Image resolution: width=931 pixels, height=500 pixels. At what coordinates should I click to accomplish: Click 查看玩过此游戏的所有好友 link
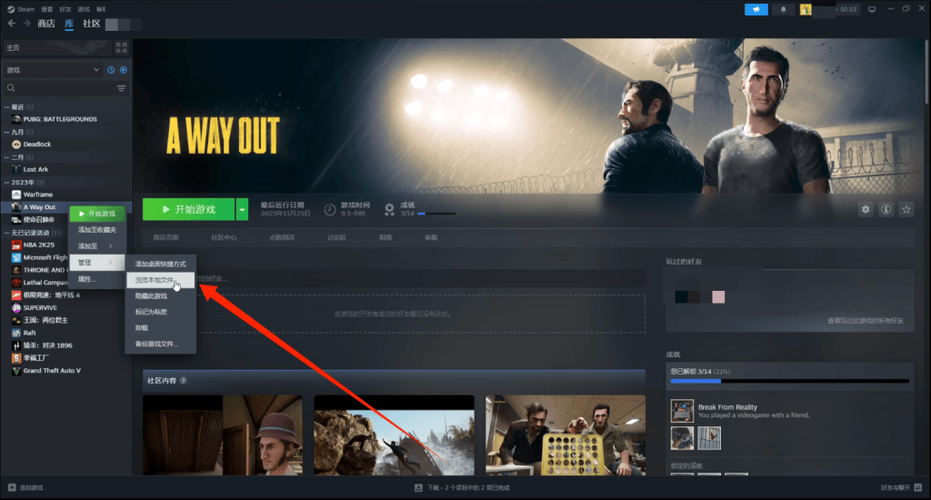865,321
